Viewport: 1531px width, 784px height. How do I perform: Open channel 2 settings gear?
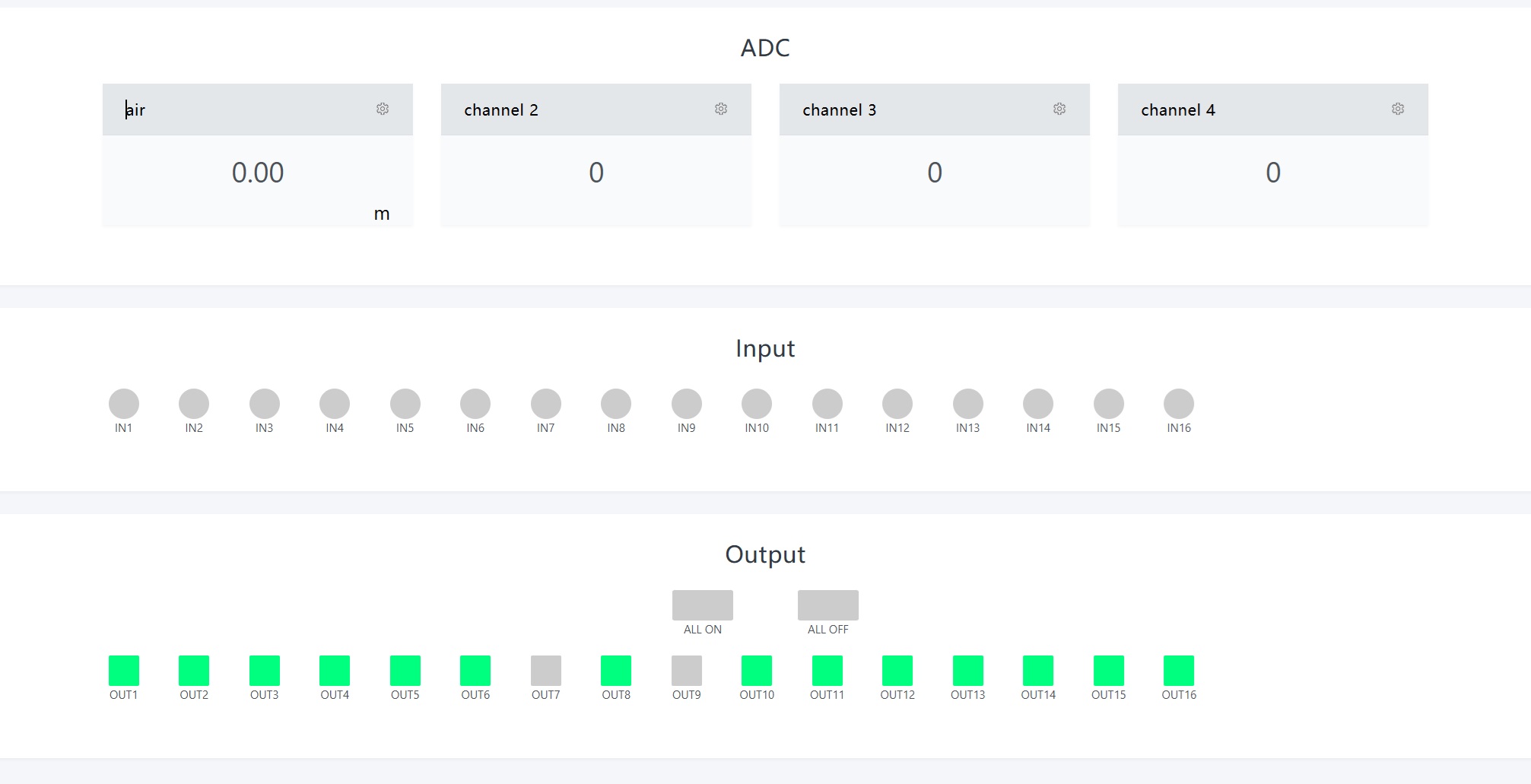721,110
